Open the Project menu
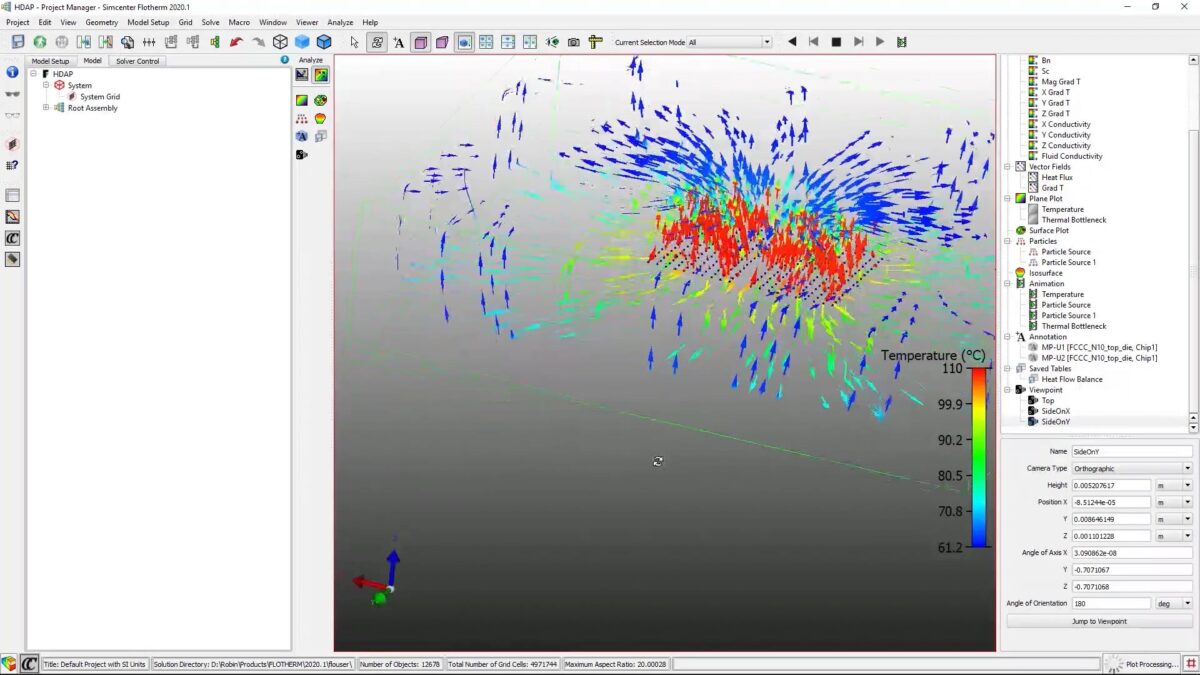 coord(18,22)
